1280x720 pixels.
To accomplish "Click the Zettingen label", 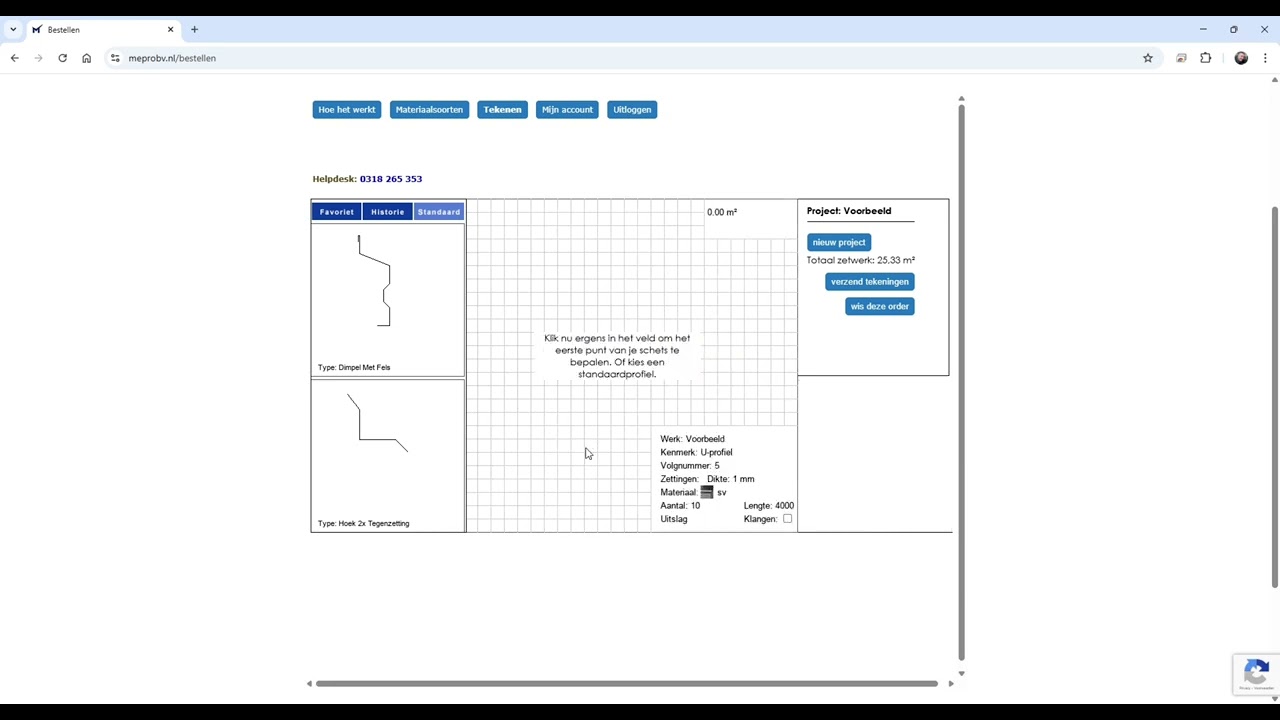I will tap(679, 479).
